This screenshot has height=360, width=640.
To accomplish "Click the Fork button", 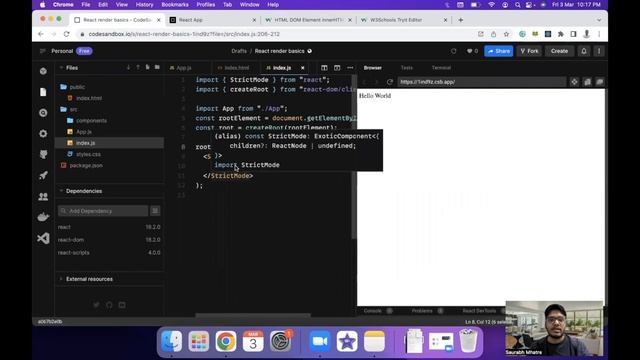I will [529, 51].
